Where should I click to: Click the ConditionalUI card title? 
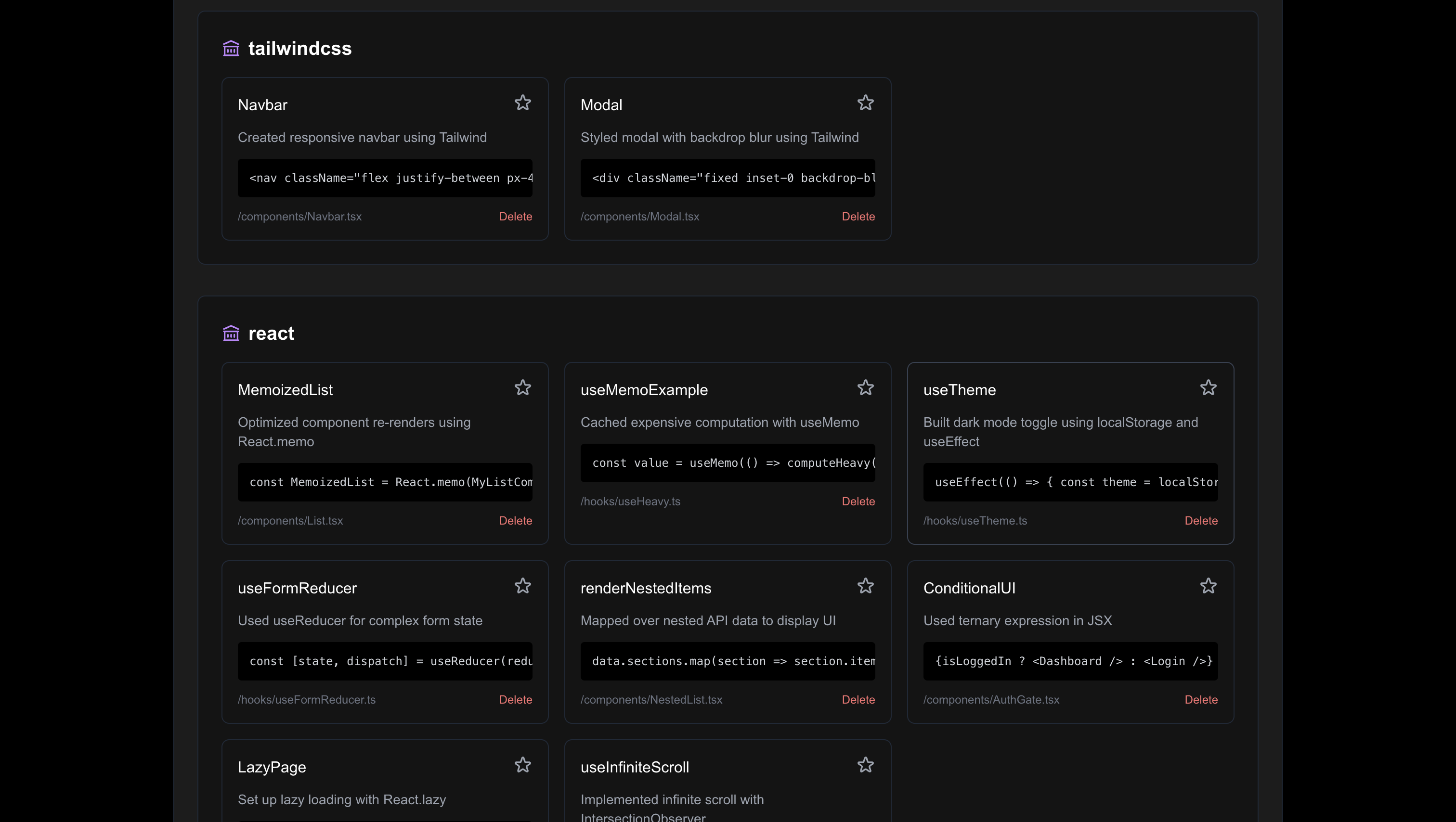(x=969, y=588)
